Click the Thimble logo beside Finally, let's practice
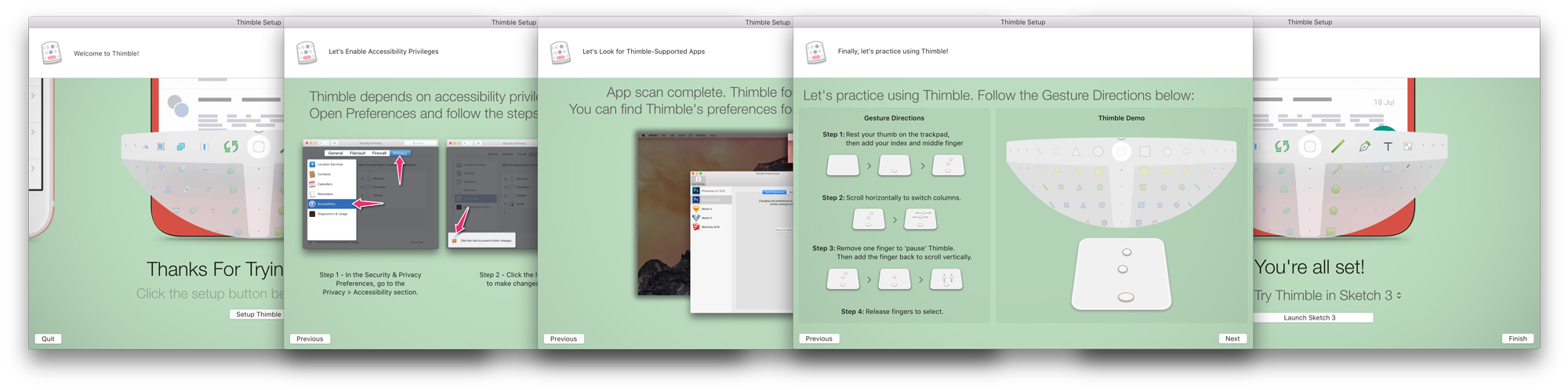 coord(816,52)
